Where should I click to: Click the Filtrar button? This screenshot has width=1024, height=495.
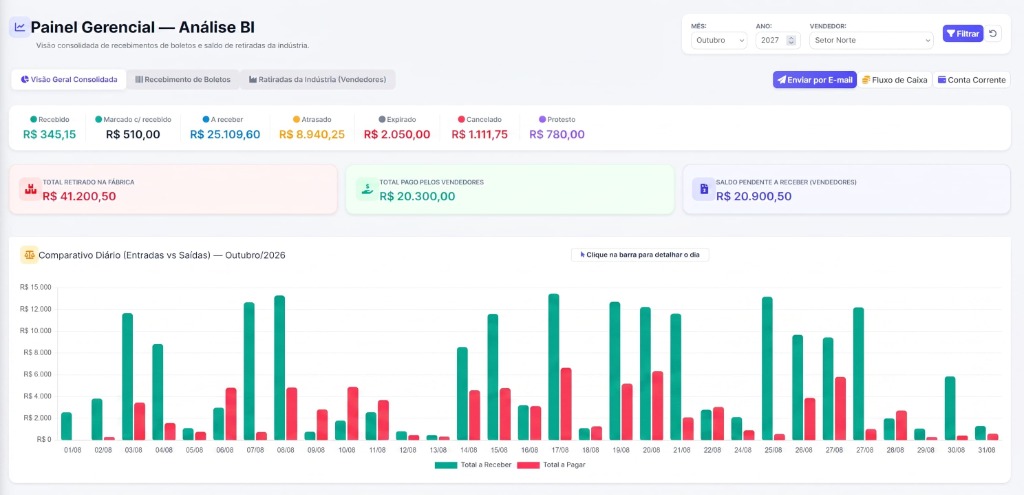(963, 33)
